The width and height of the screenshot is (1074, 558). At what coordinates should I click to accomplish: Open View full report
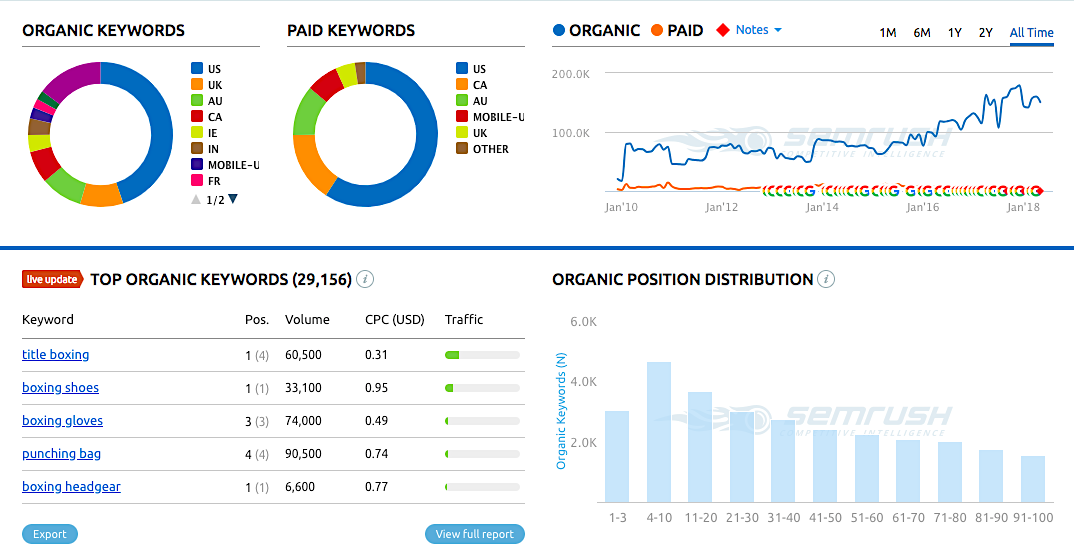pyautogui.click(x=474, y=534)
